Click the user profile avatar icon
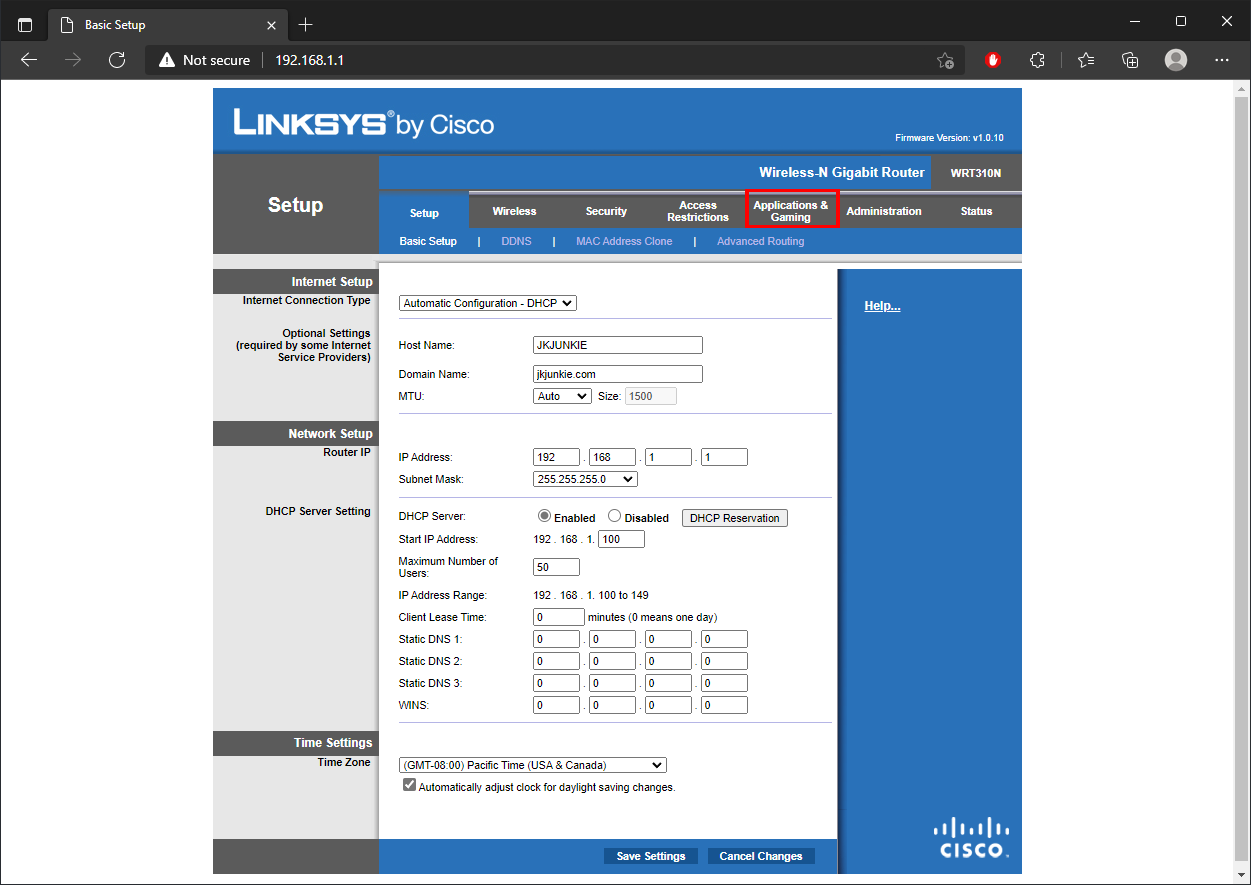The width and height of the screenshot is (1251, 885). coord(1176,60)
